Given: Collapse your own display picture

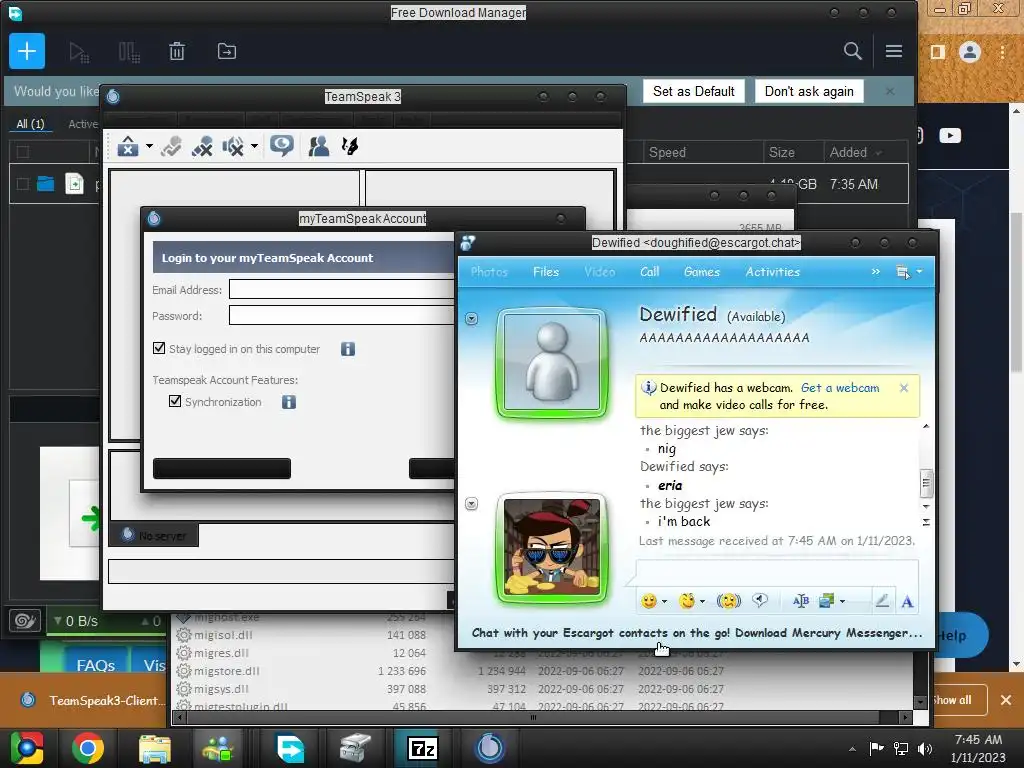Looking at the screenshot, I should (x=472, y=504).
